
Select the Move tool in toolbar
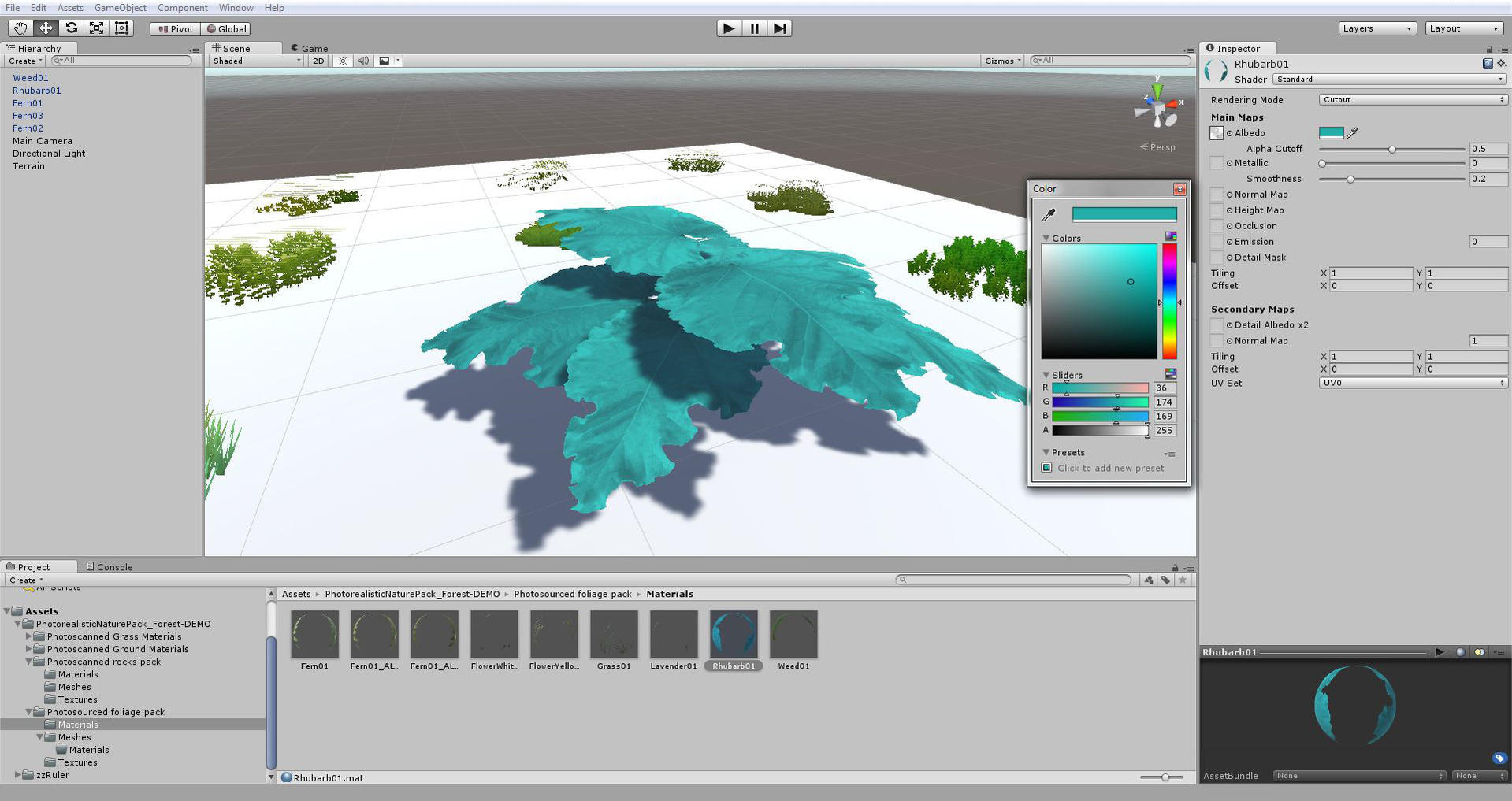point(46,28)
